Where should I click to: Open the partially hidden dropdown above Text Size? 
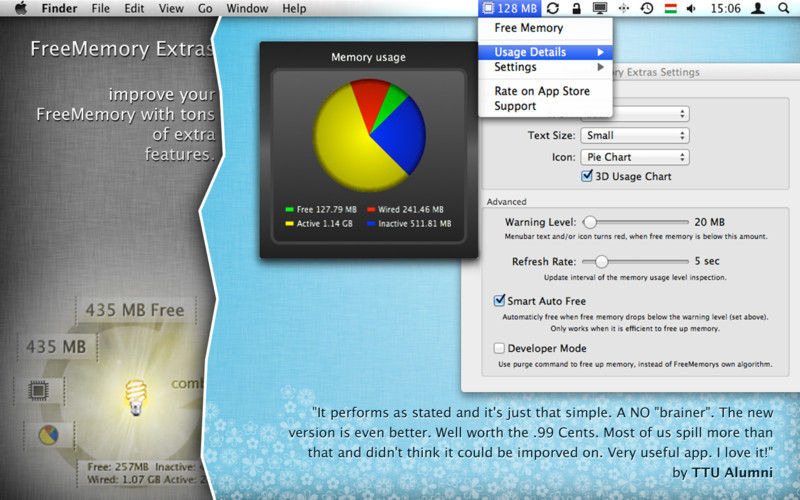point(651,116)
